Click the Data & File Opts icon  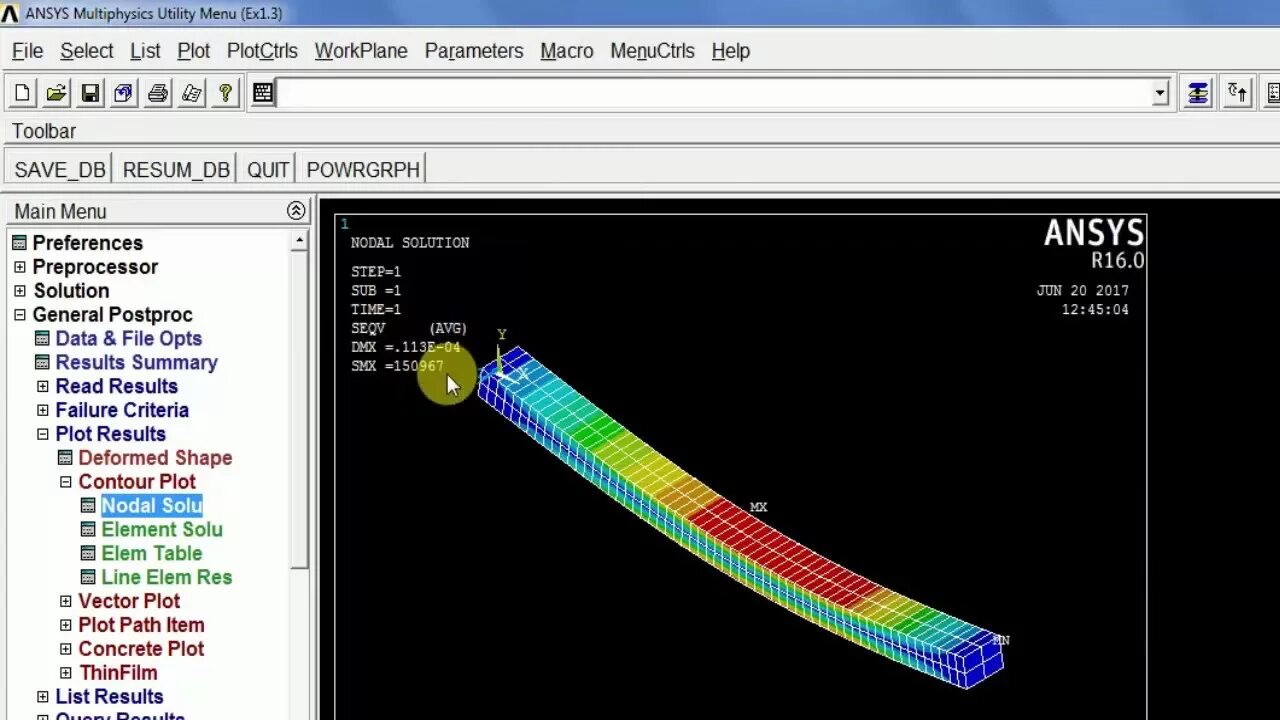pos(42,339)
